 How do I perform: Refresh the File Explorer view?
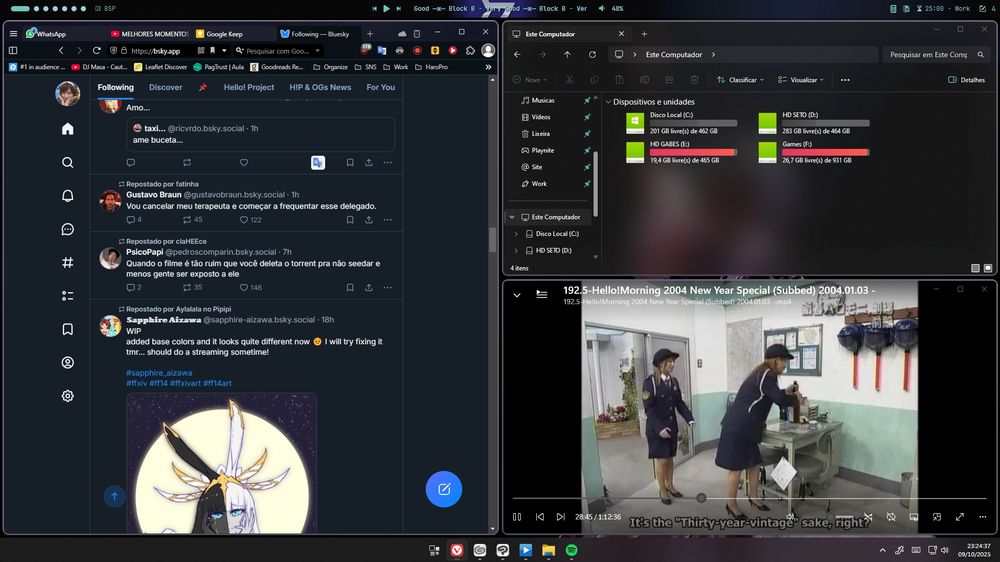tap(592, 55)
